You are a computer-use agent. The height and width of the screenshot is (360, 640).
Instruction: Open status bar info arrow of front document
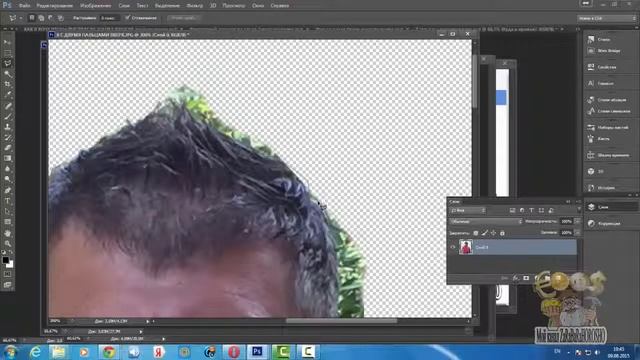click(148, 321)
